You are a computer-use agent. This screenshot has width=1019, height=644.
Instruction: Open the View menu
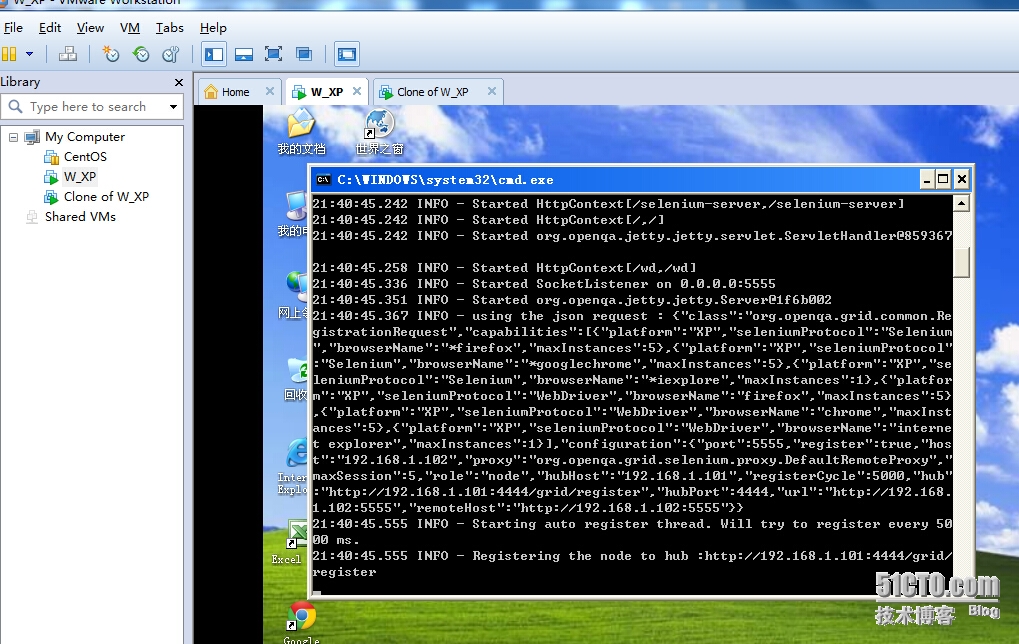pos(90,28)
